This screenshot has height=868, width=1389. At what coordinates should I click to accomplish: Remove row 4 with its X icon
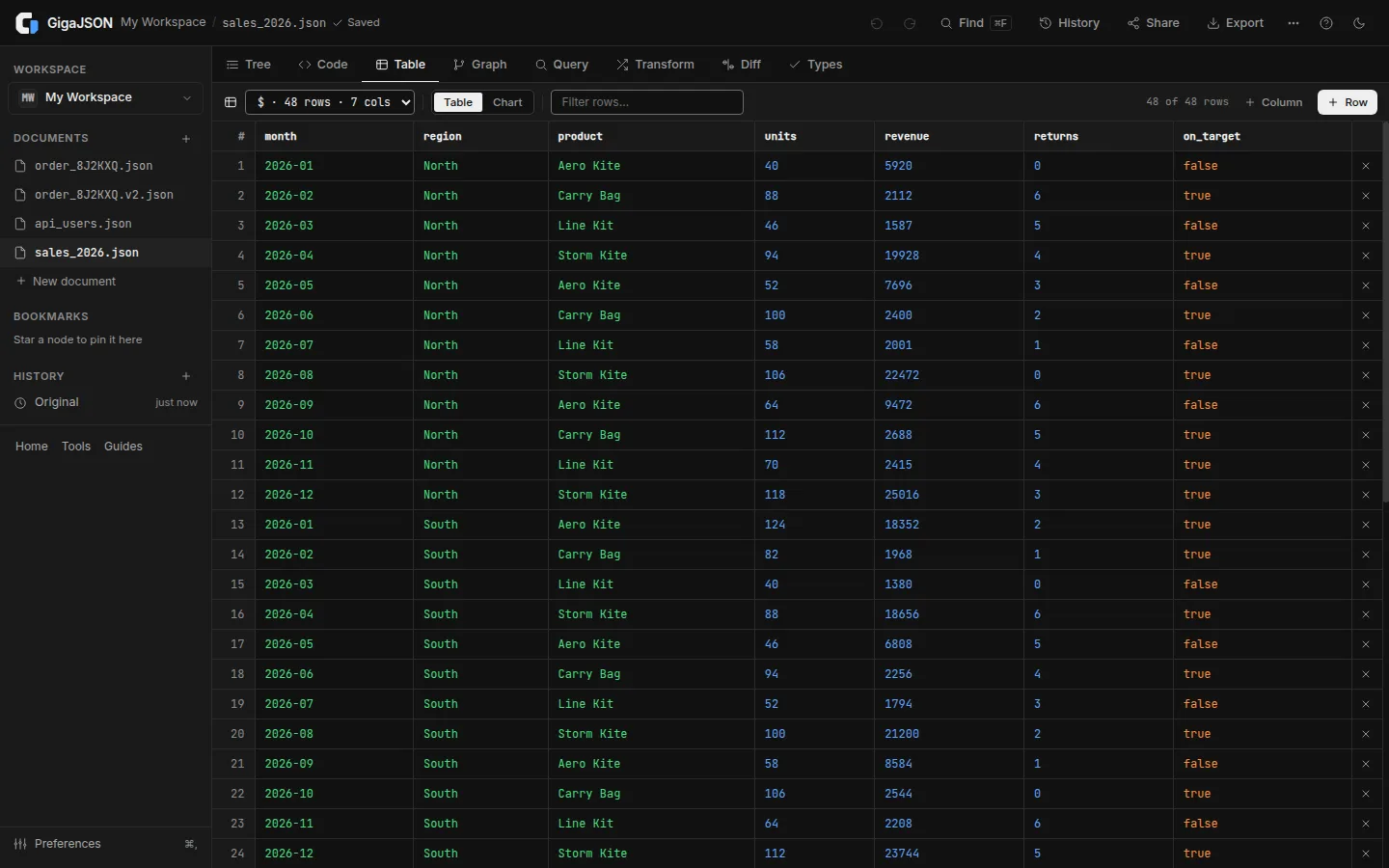[1366, 256]
